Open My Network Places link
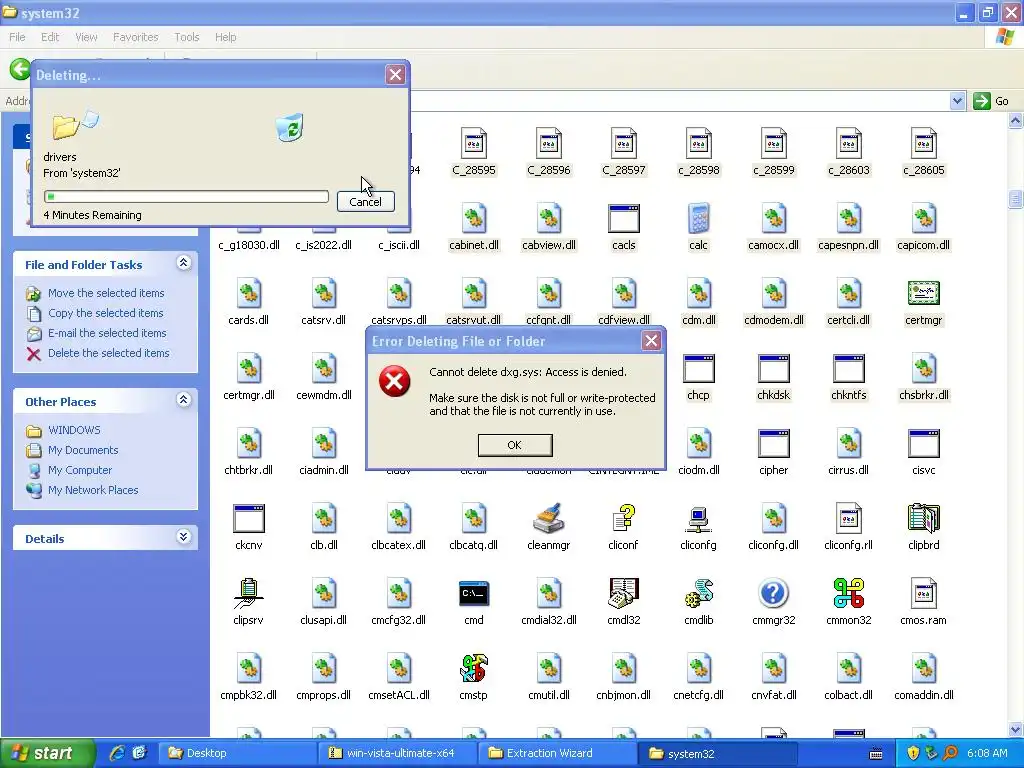 coord(93,490)
